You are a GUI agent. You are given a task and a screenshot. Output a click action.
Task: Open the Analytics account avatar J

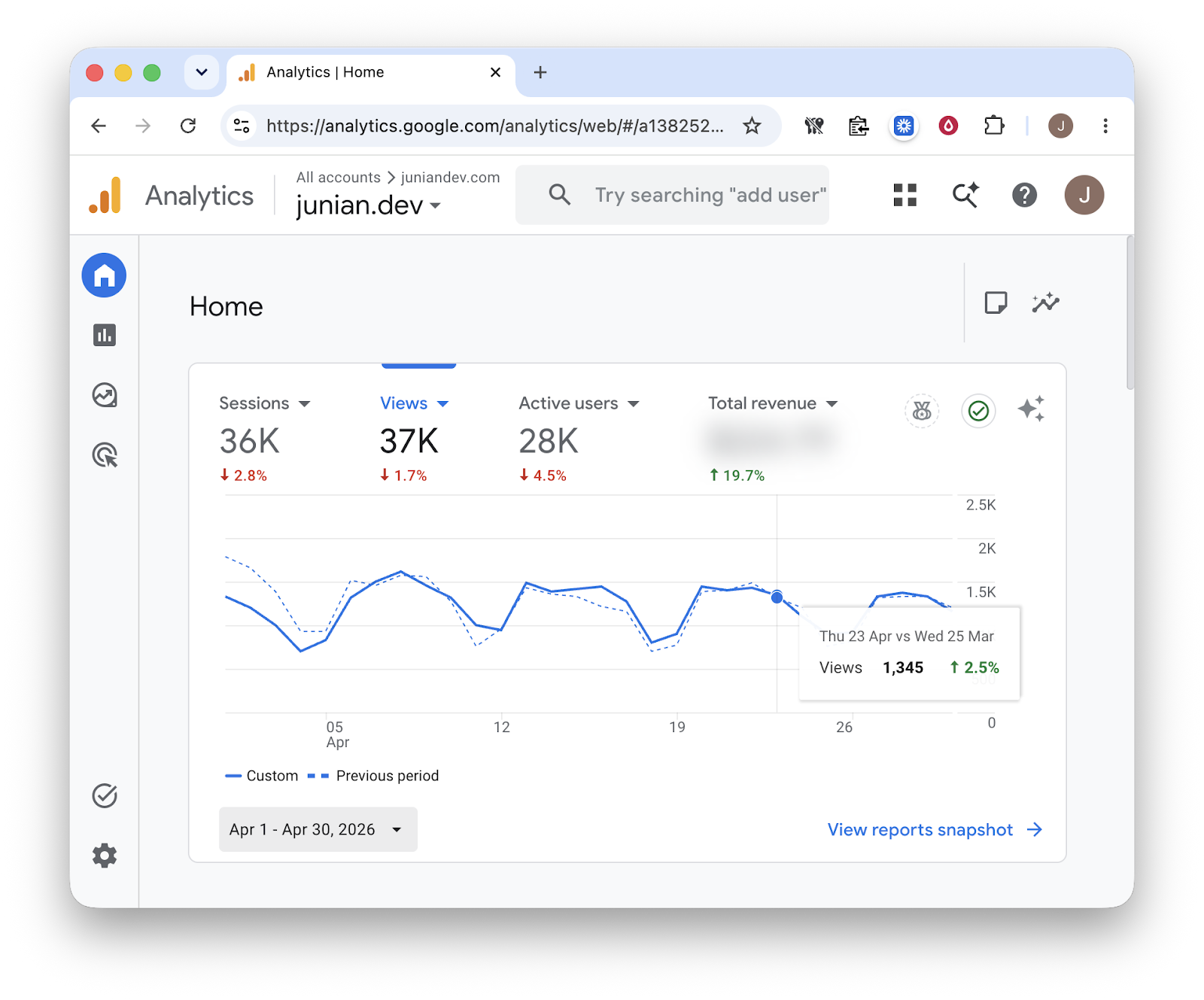[x=1084, y=195]
